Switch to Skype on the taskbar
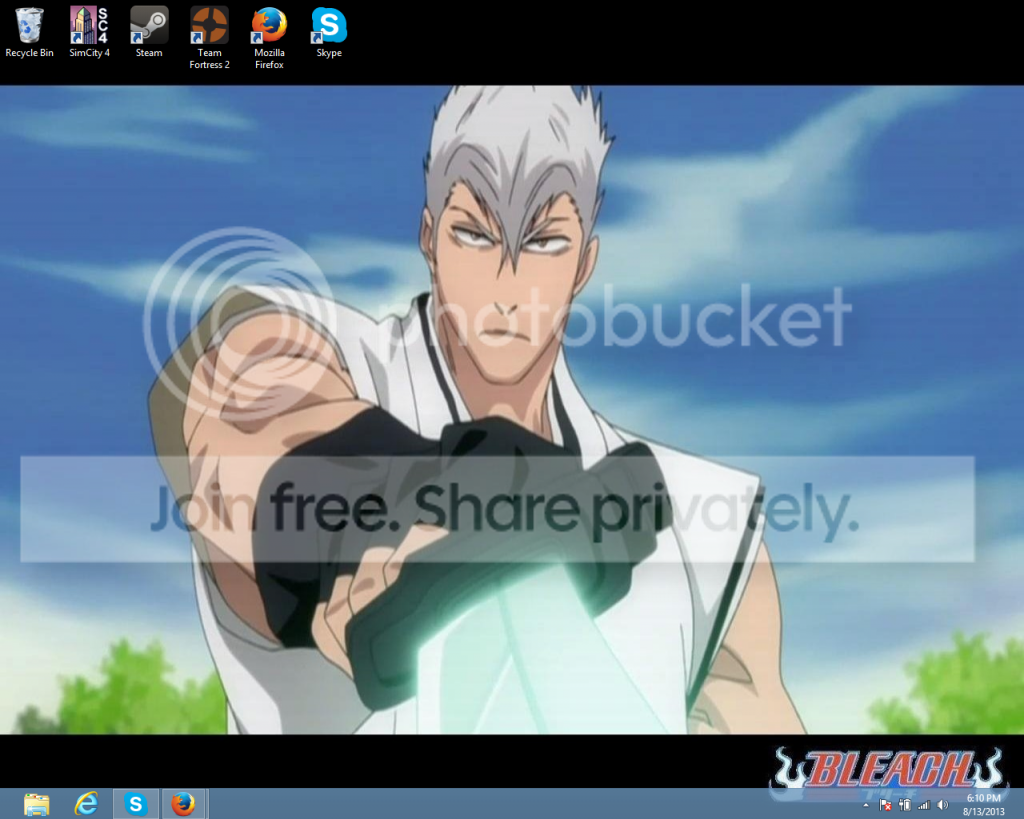 [136, 804]
